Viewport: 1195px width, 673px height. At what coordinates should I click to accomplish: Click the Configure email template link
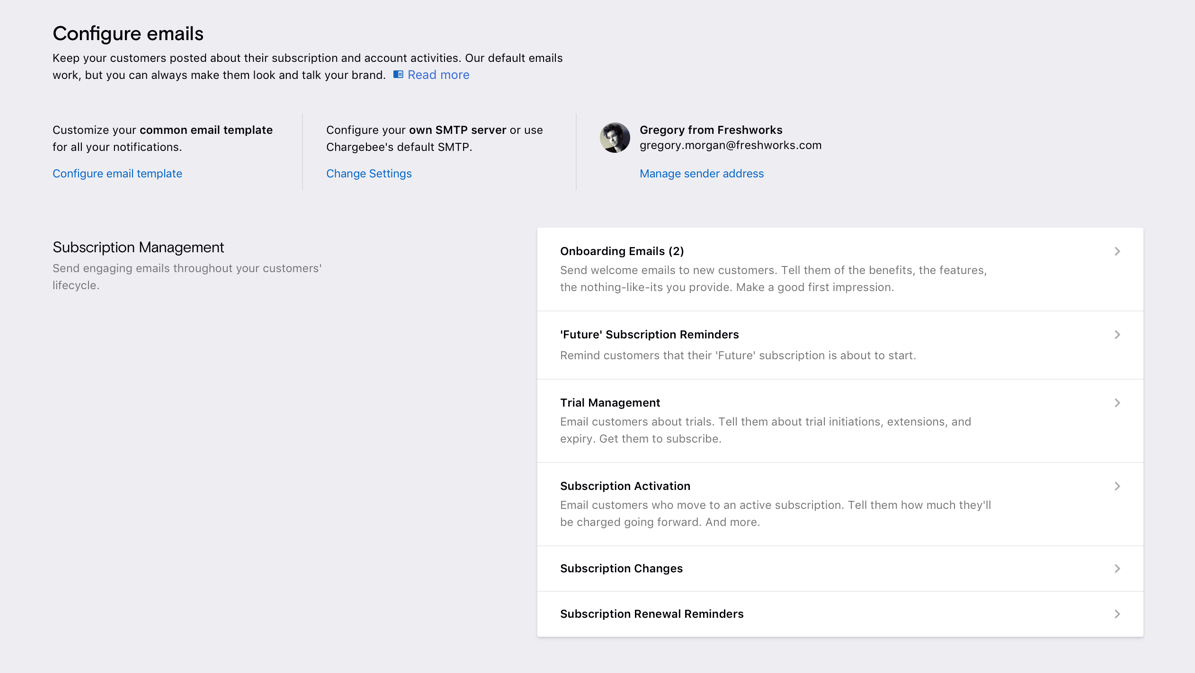tap(117, 173)
